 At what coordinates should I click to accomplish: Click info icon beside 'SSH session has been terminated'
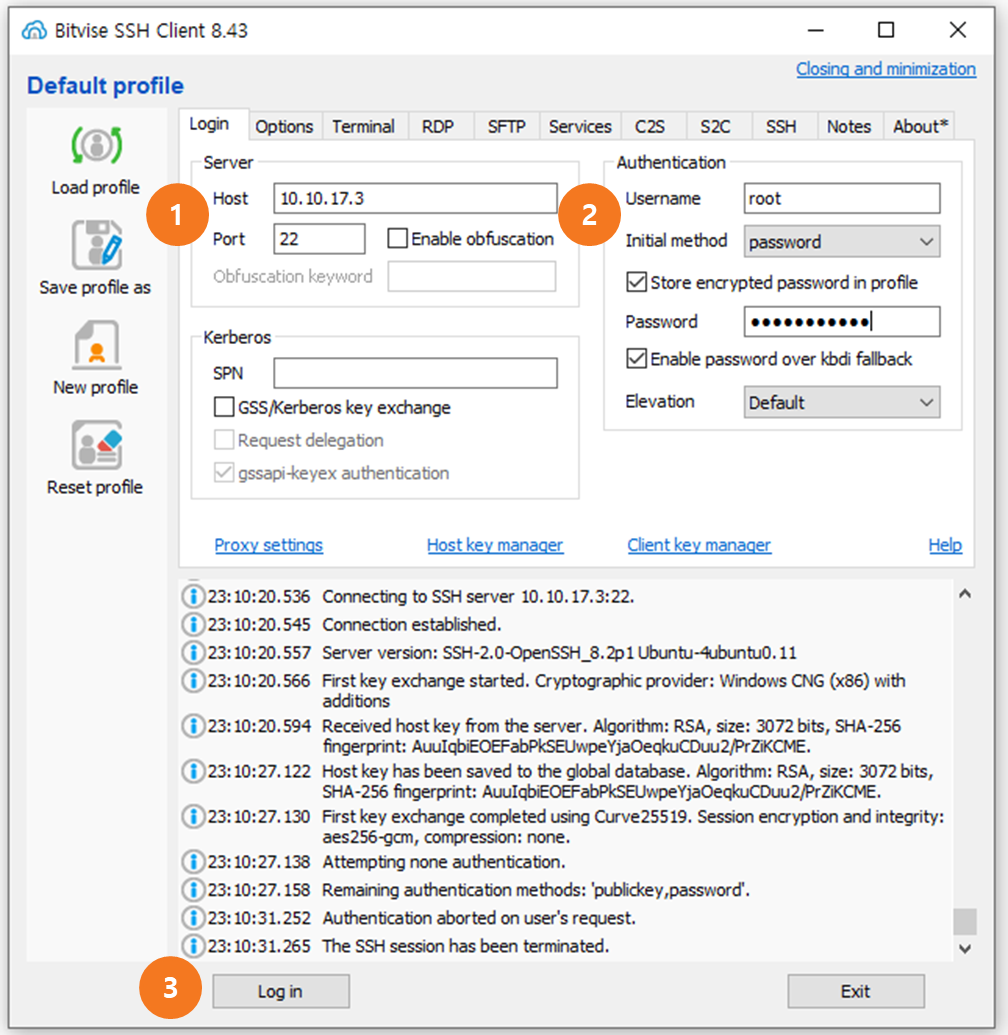[192, 946]
